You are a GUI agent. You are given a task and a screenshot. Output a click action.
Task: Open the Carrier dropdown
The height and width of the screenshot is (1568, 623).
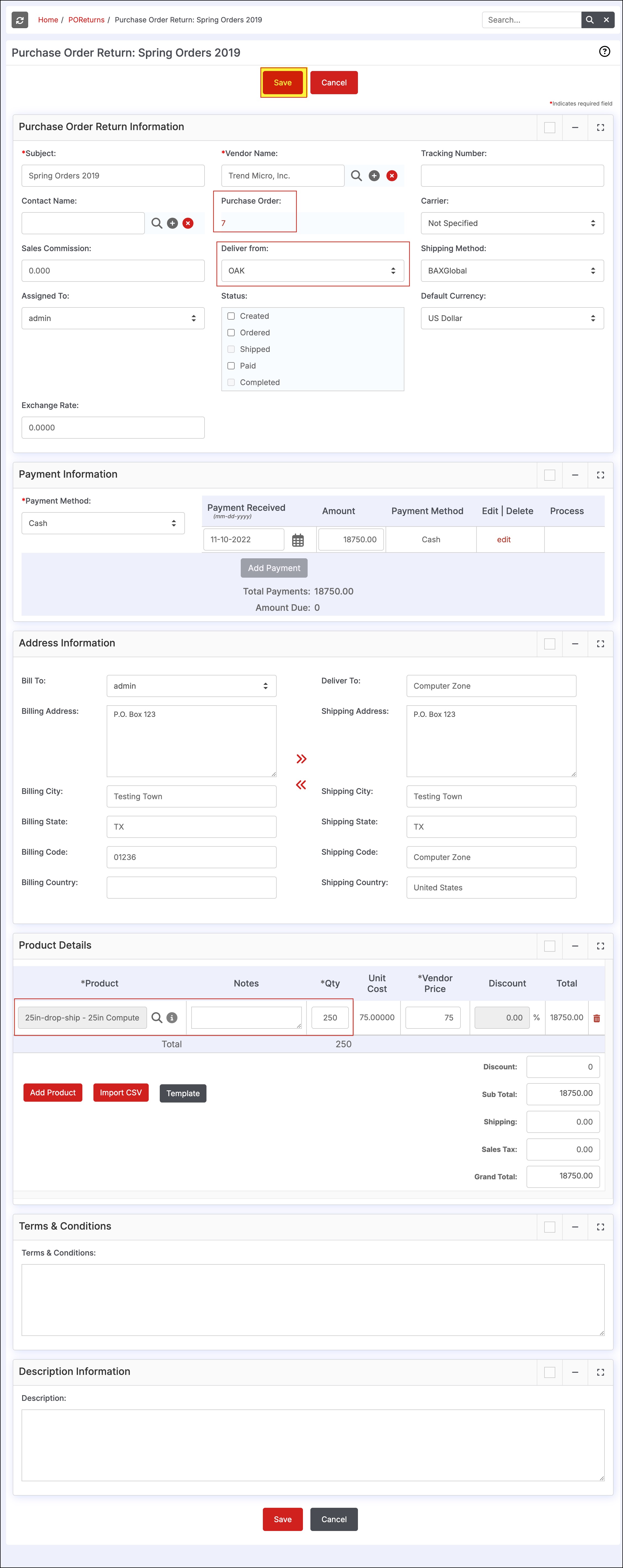coord(512,223)
